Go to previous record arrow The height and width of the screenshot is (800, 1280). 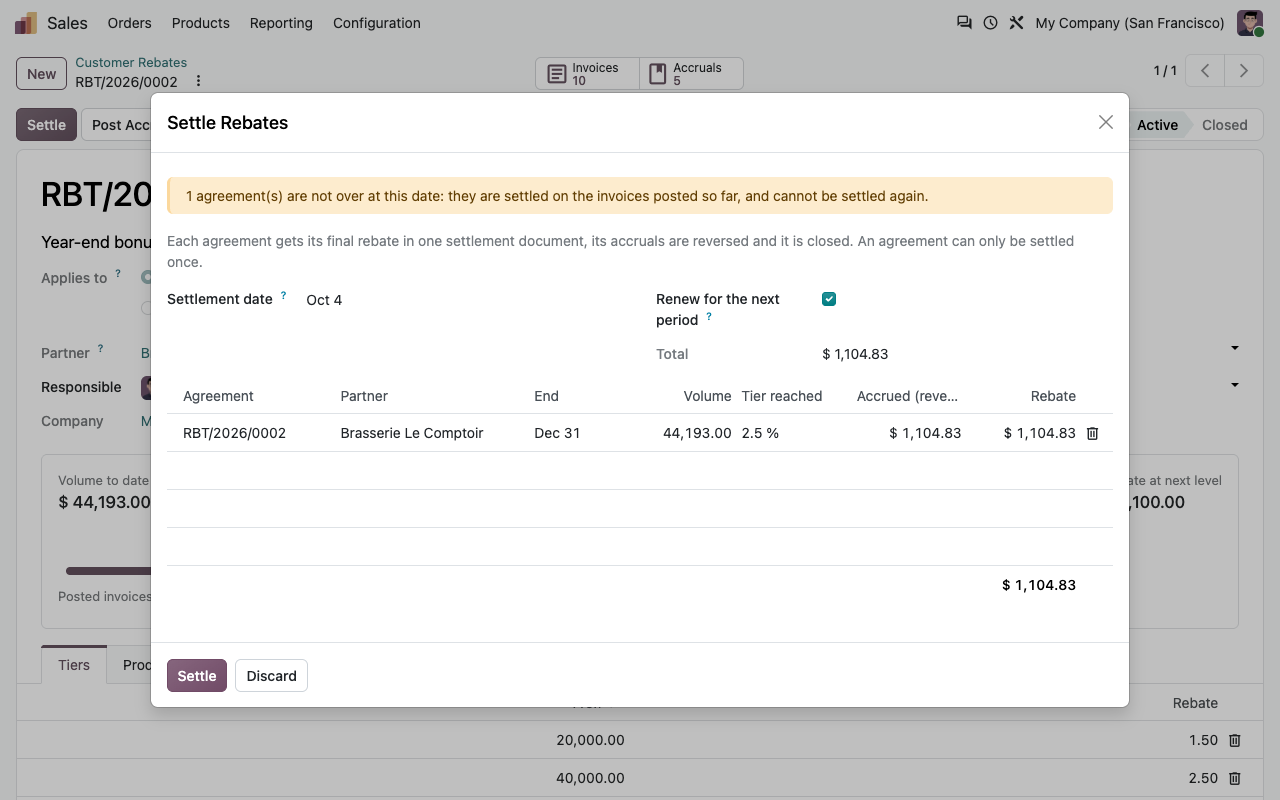[x=1206, y=71]
